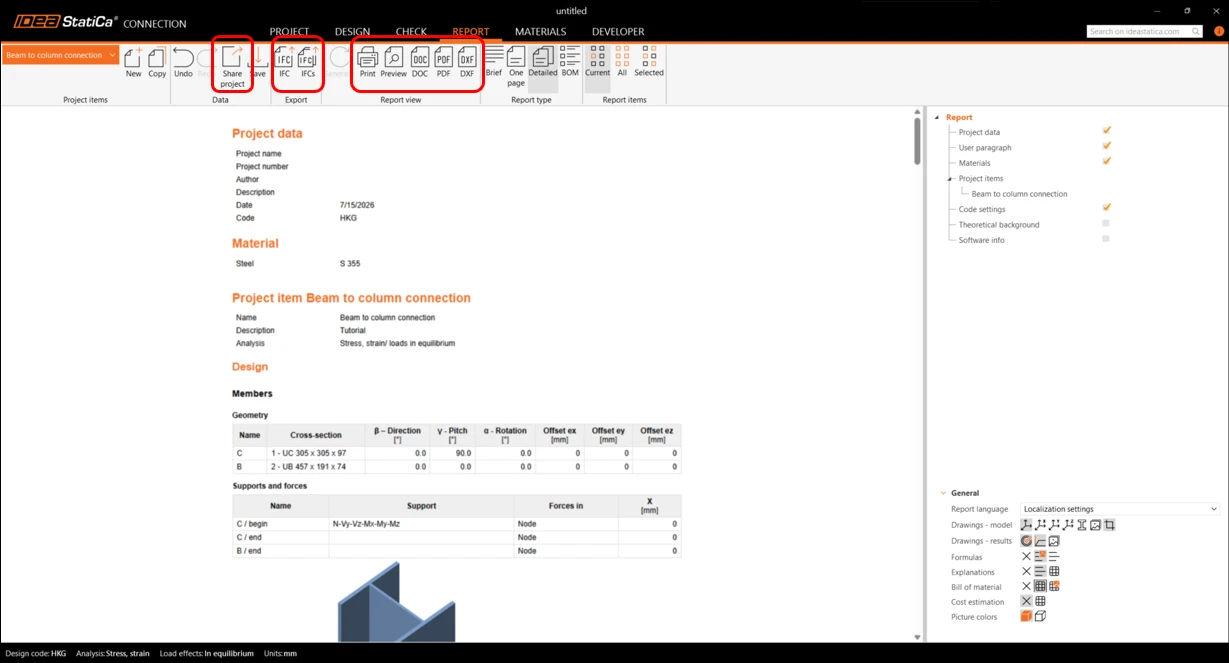Enable Software info checkbox
The image size is (1229, 663).
tap(1106, 239)
